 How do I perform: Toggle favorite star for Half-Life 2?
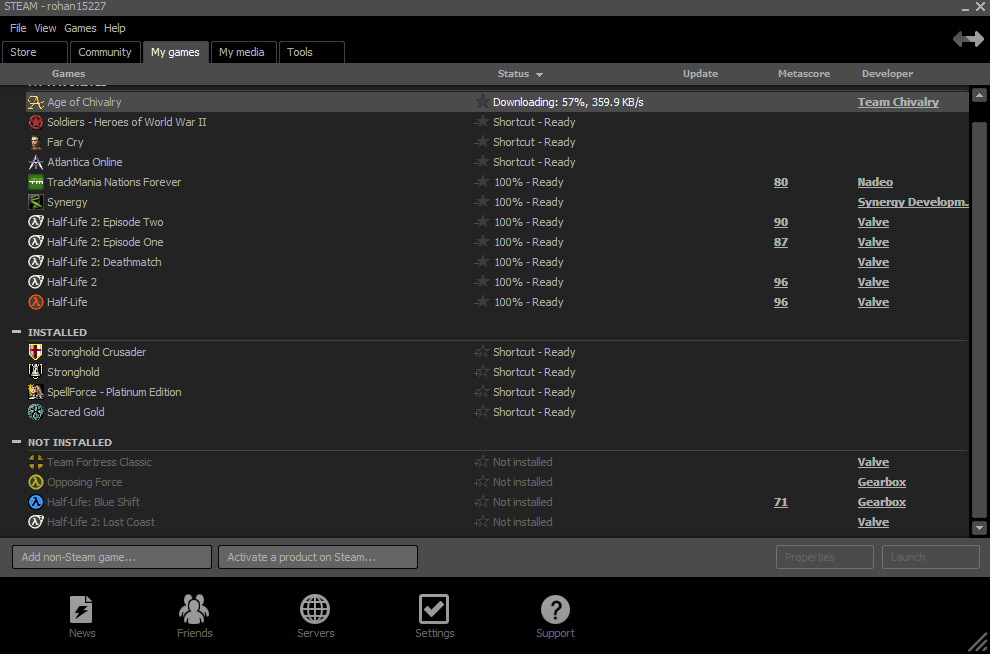click(x=481, y=282)
